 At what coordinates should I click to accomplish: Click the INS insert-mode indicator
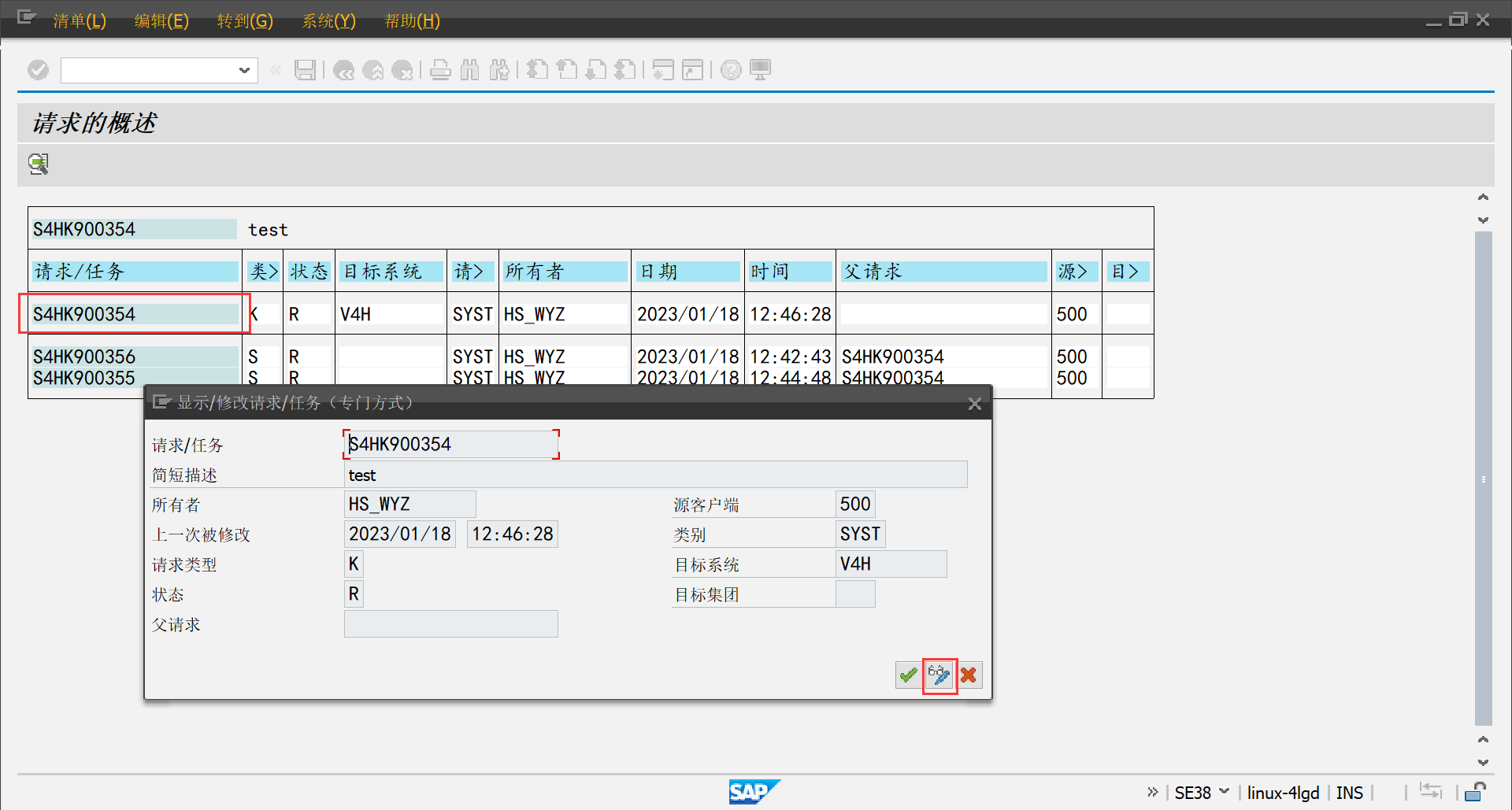1349,793
